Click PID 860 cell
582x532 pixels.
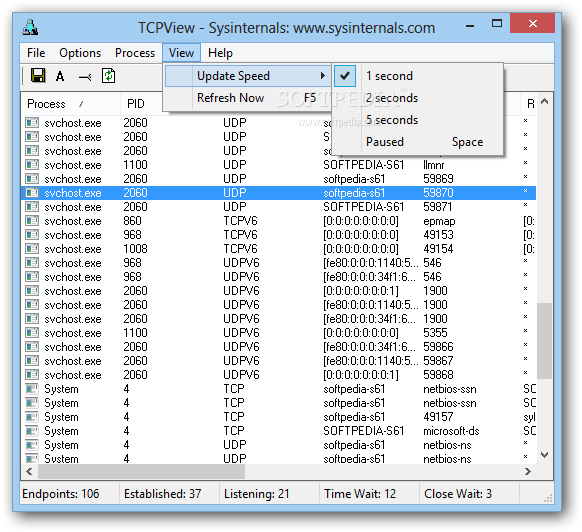tap(132, 221)
